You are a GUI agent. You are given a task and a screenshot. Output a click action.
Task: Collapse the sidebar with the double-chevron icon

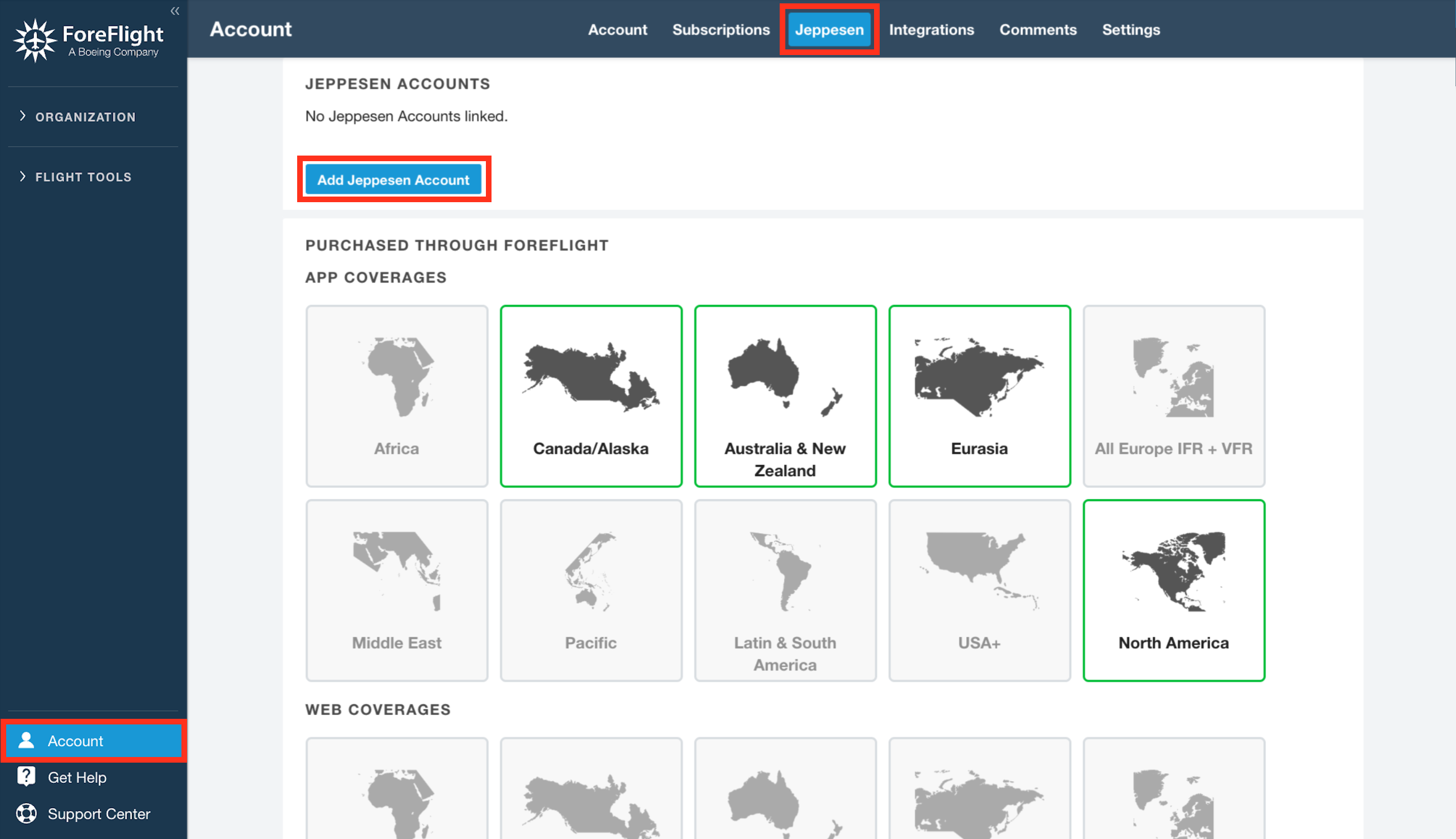click(175, 11)
